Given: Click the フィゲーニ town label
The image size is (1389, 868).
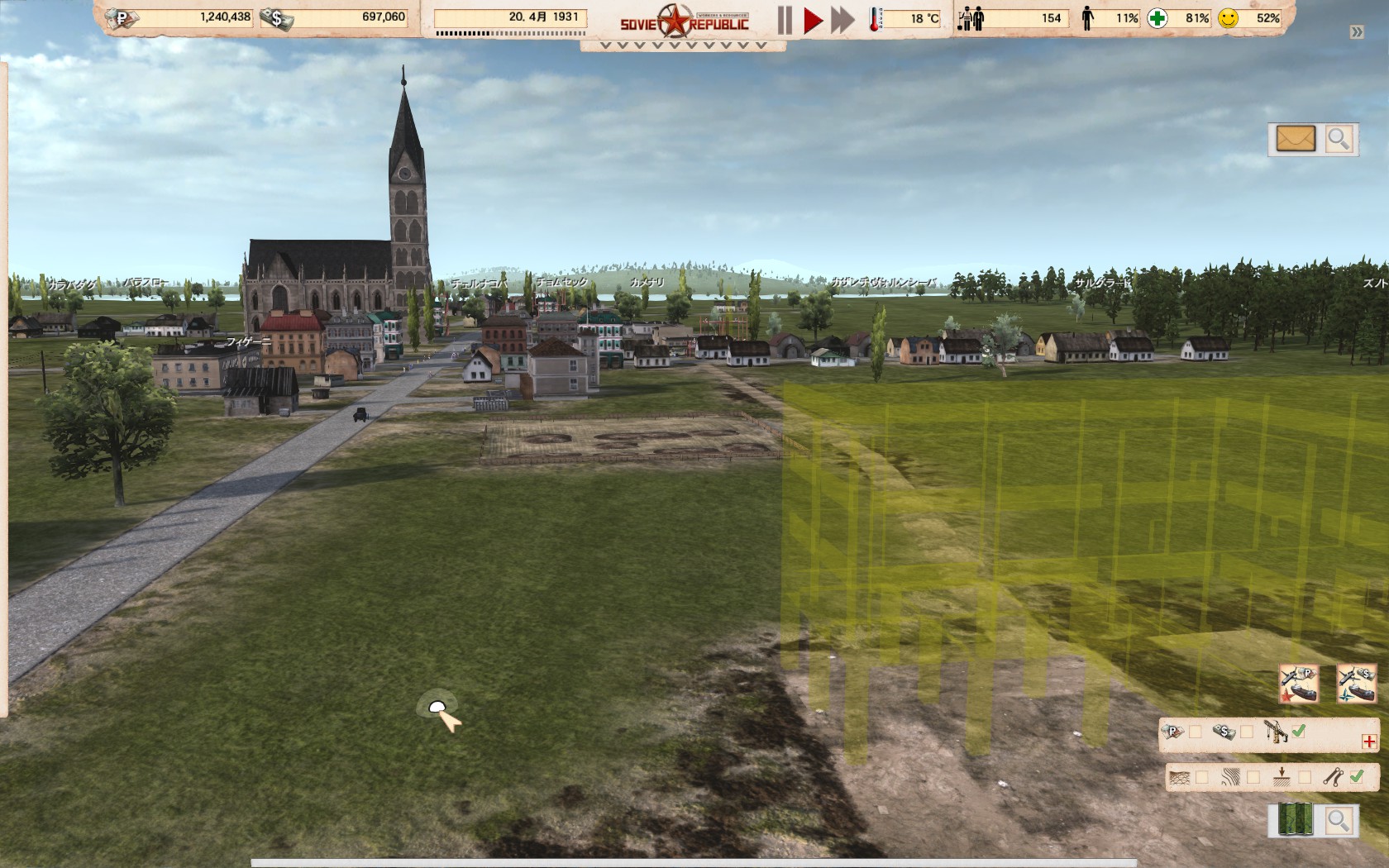Looking at the screenshot, I should [249, 341].
